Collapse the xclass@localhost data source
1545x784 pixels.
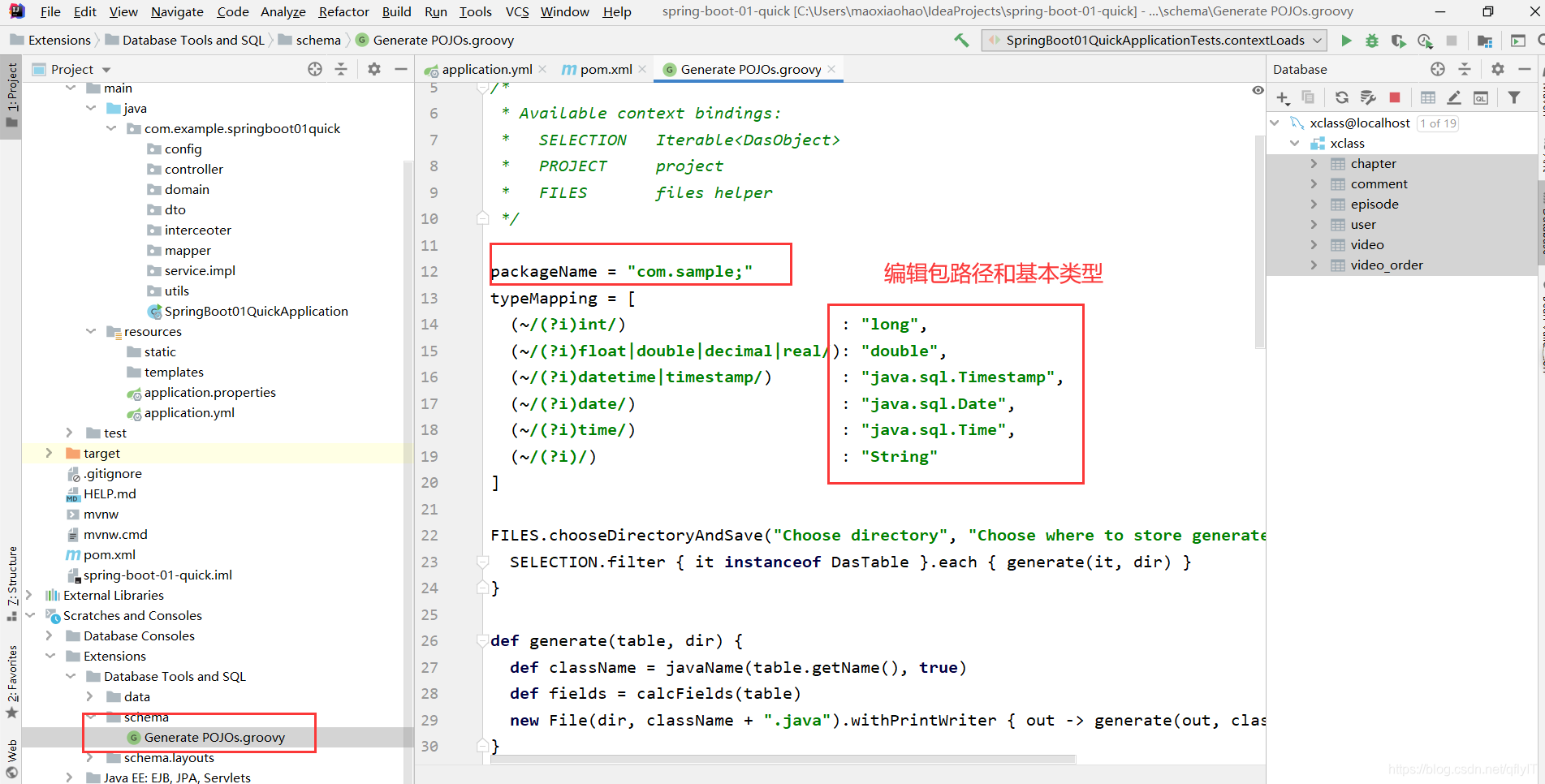(1275, 123)
